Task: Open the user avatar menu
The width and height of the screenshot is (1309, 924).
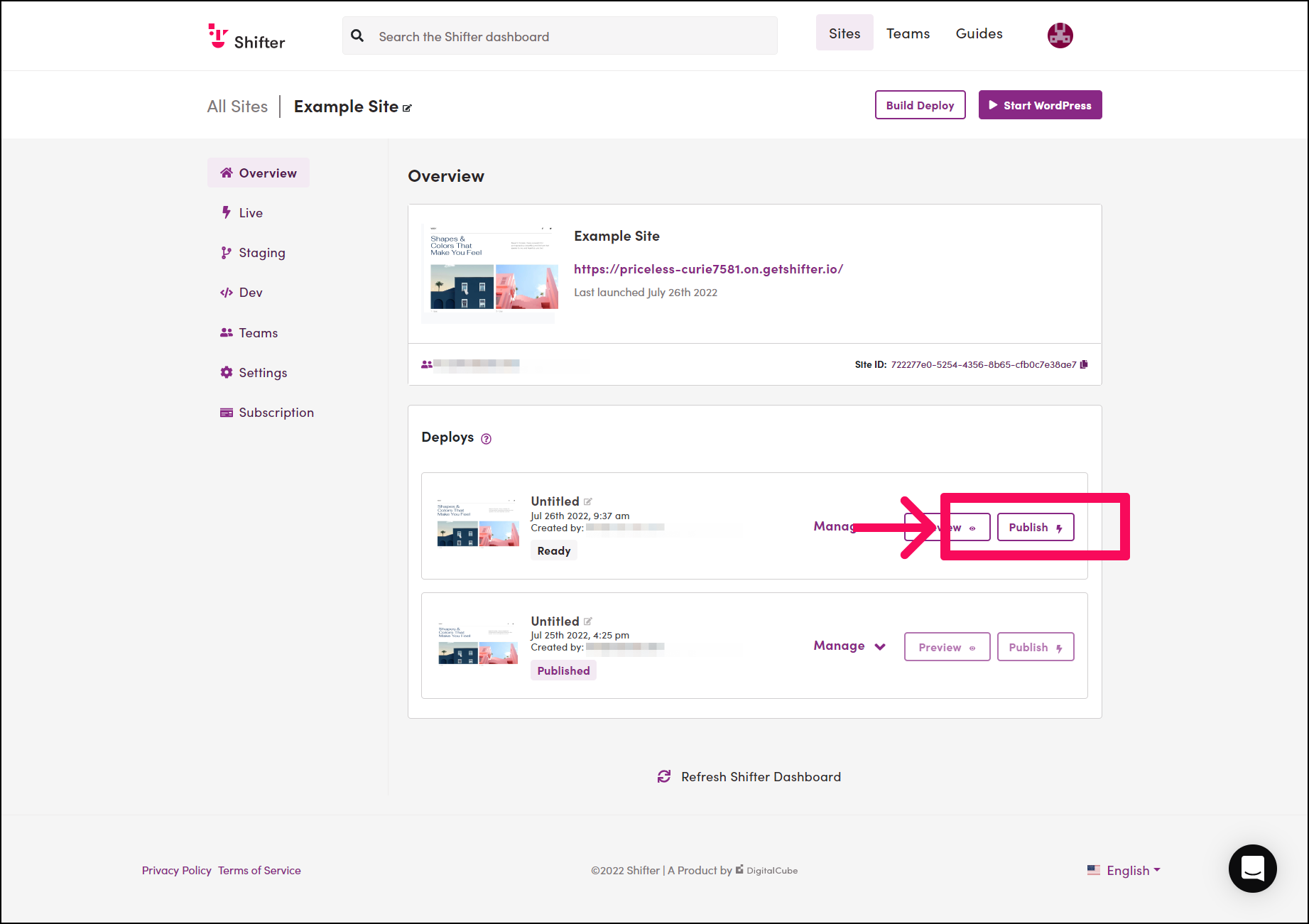Action: [x=1060, y=35]
